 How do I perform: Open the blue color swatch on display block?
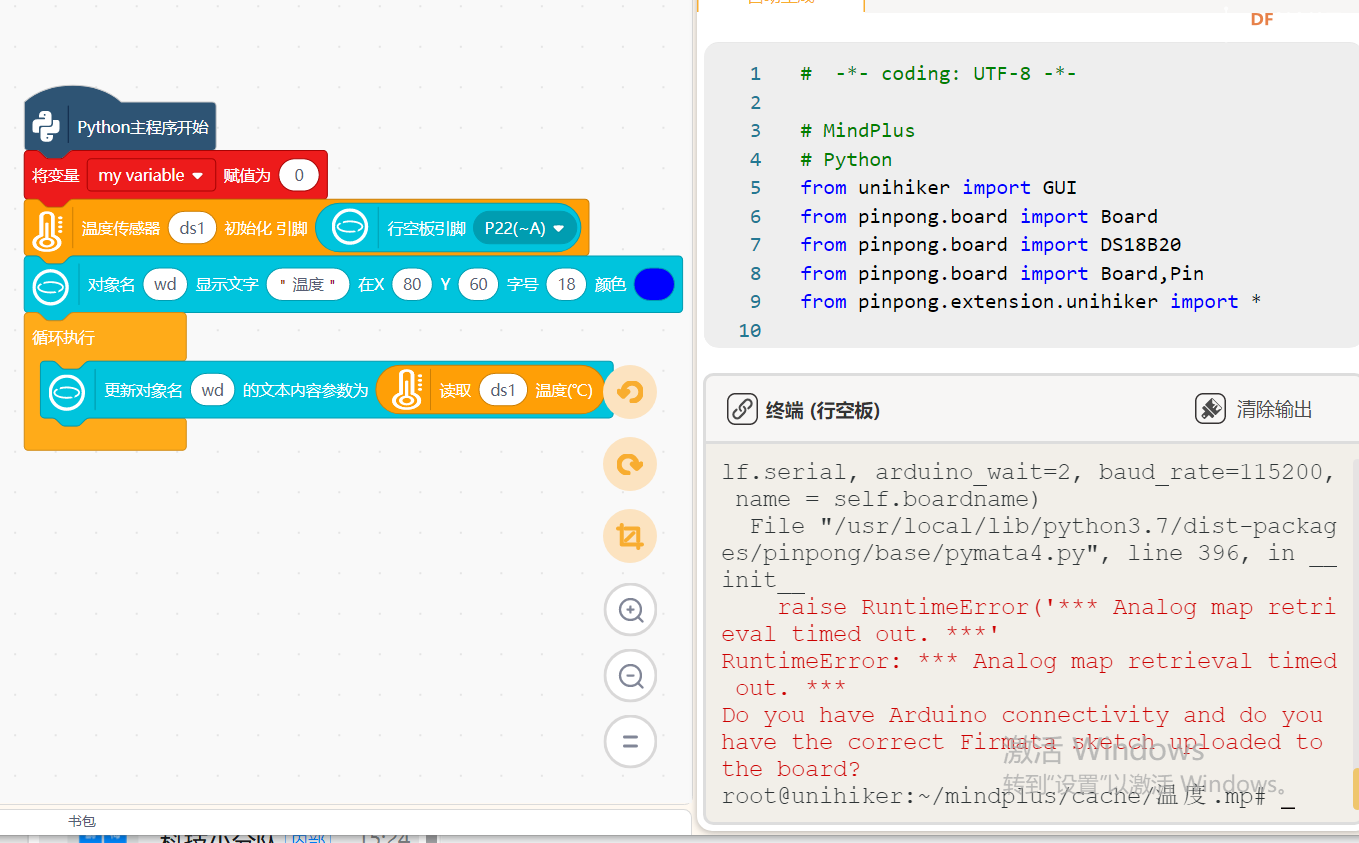(654, 285)
